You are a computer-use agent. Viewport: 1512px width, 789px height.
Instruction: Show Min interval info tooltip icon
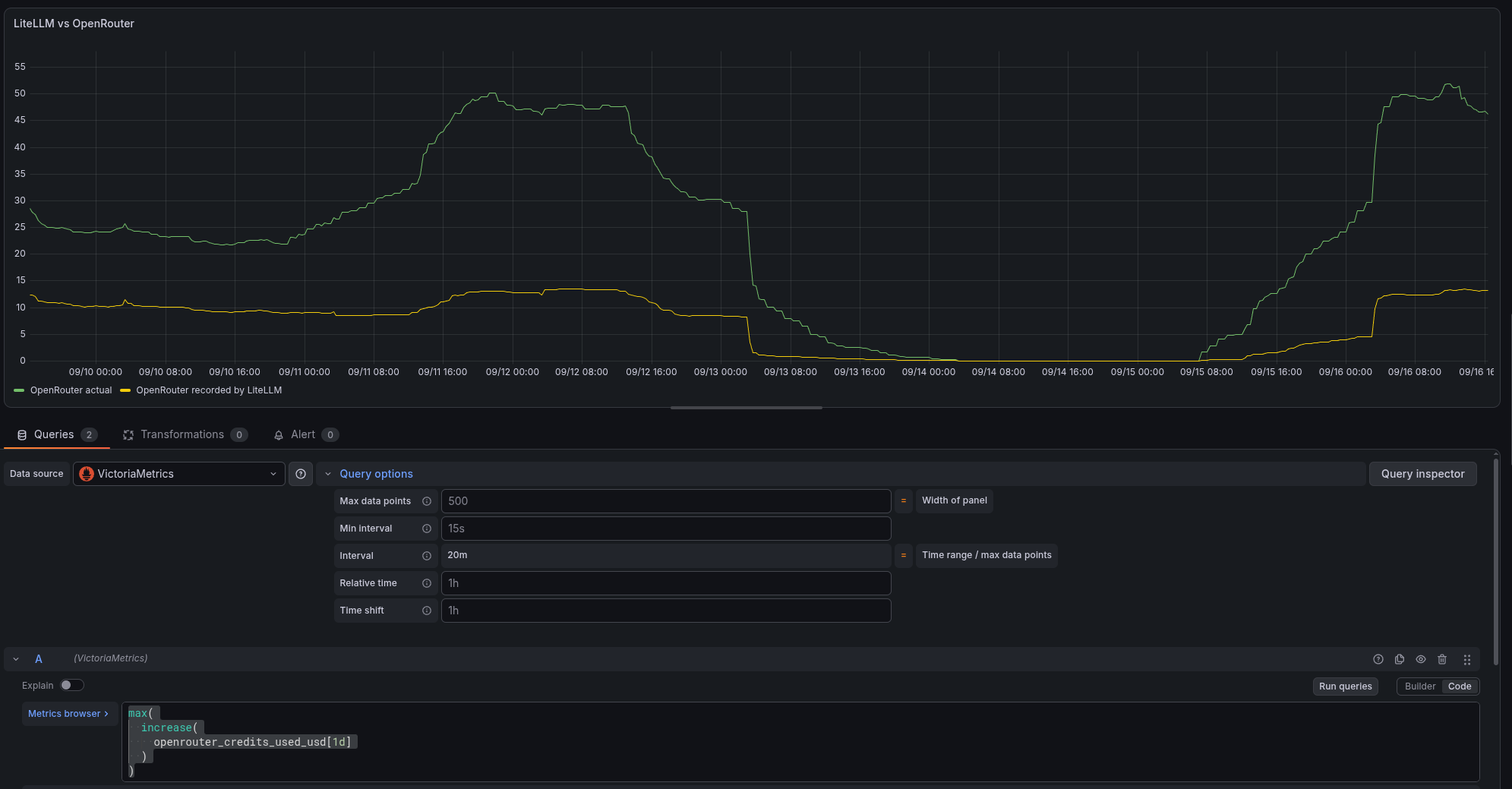427,529
